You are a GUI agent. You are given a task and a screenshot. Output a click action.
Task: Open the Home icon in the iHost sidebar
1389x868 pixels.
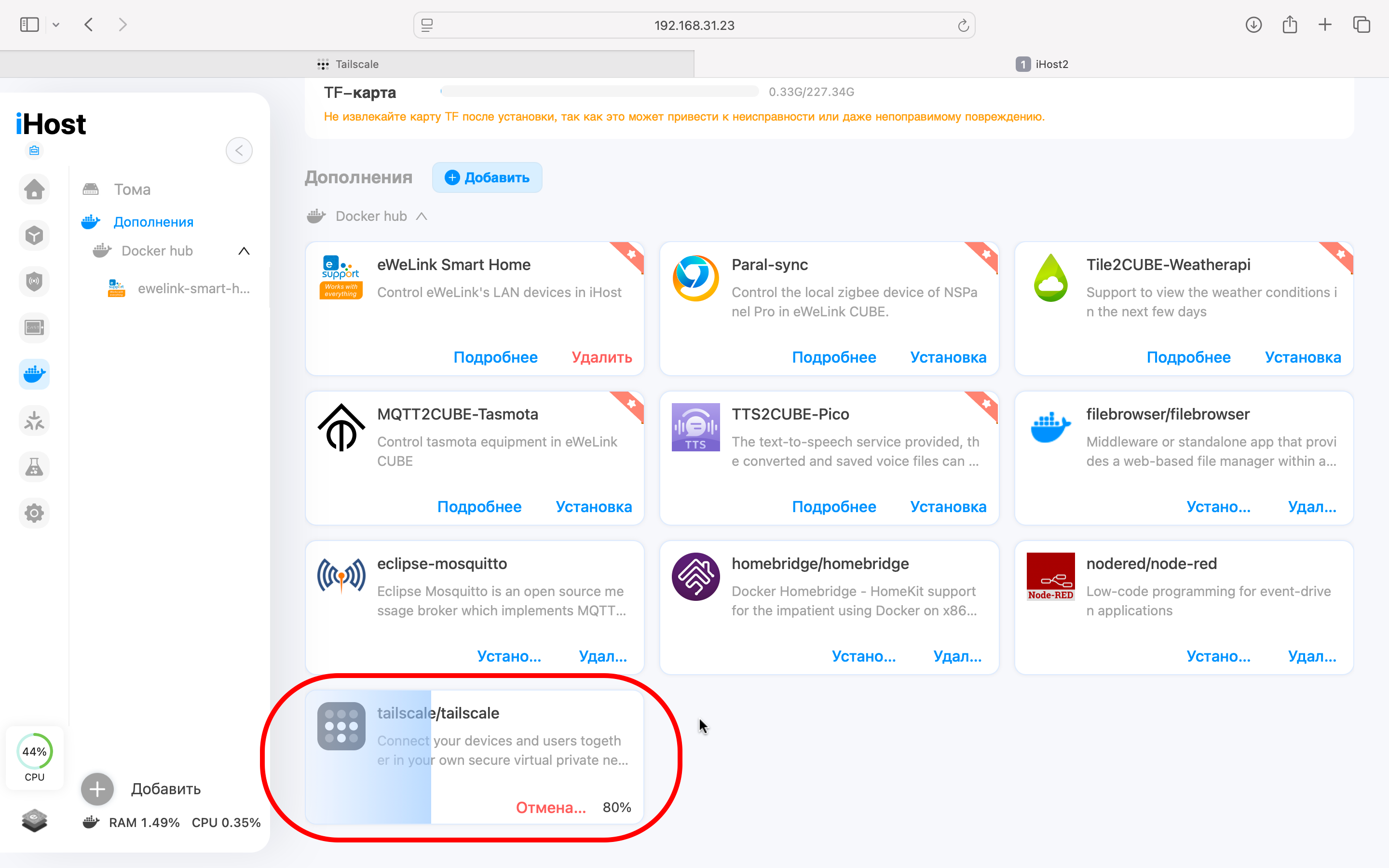pos(34,189)
